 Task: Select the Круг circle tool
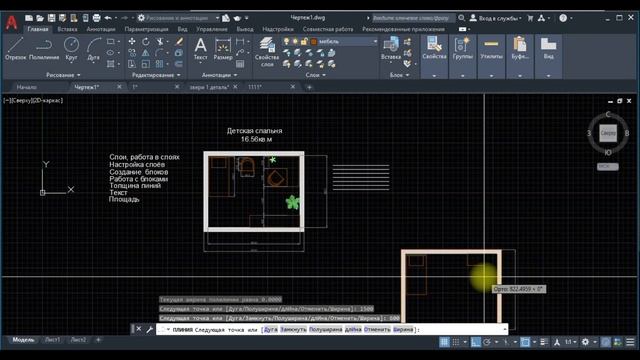(x=71, y=49)
